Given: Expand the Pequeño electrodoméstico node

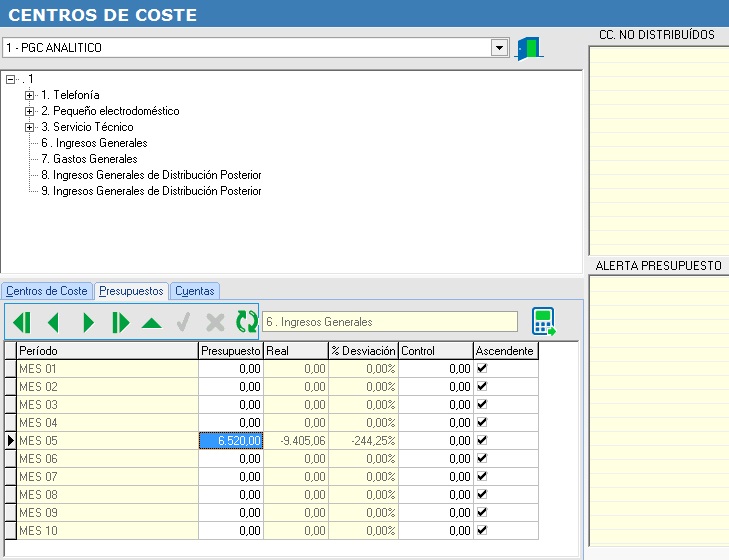Looking at the screenshot, I should (29, 112).
